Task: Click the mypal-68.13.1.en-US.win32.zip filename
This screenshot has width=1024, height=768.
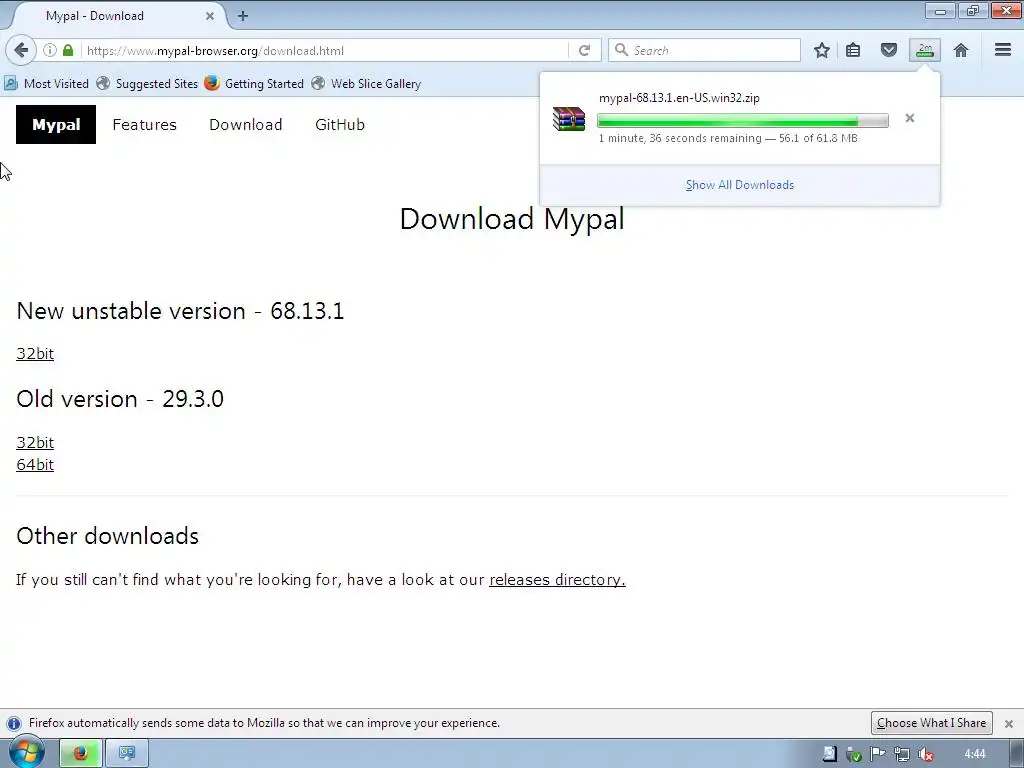Action: (x=679, y=98)
